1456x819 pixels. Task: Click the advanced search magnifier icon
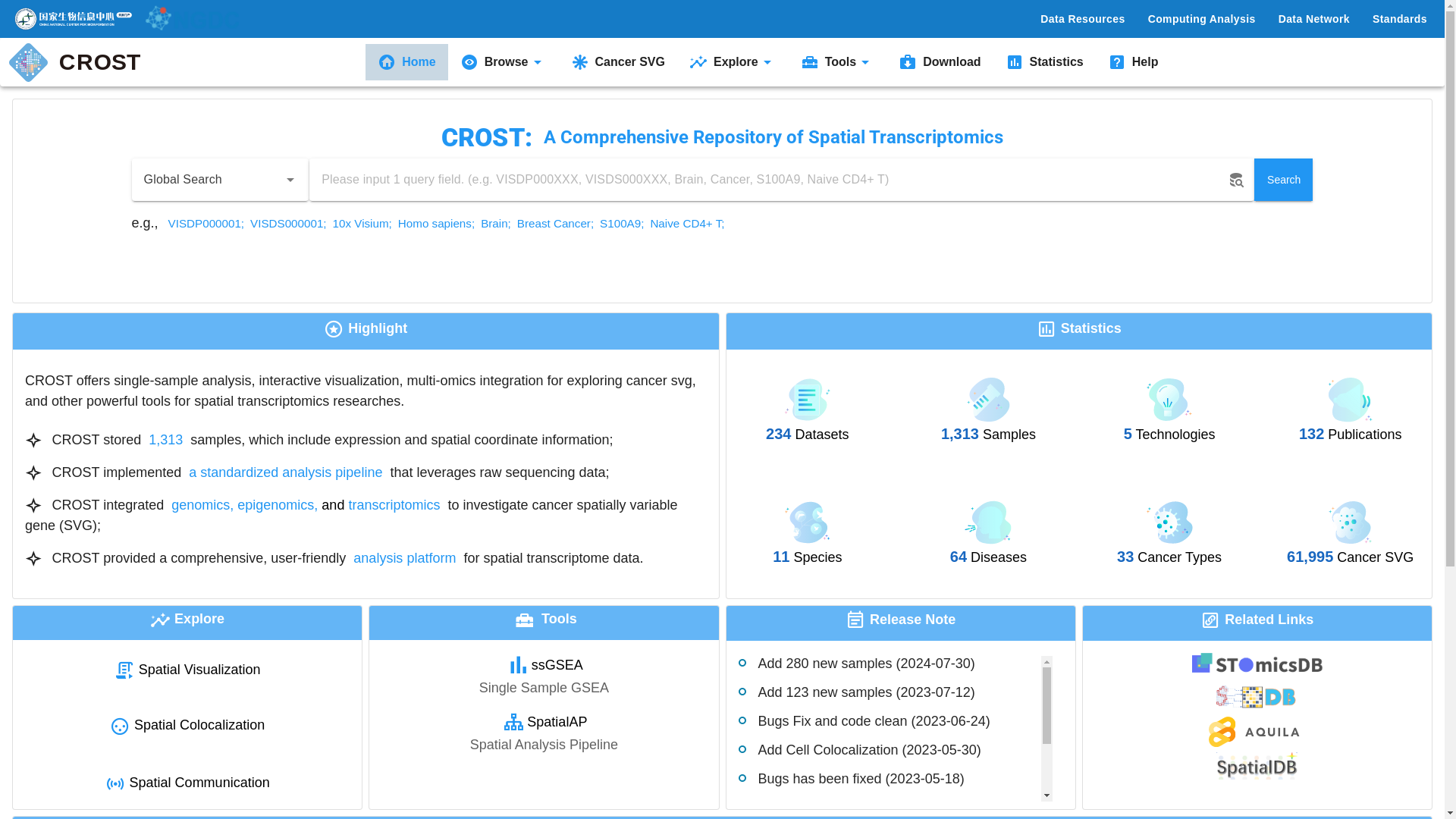pos(1236,180)
